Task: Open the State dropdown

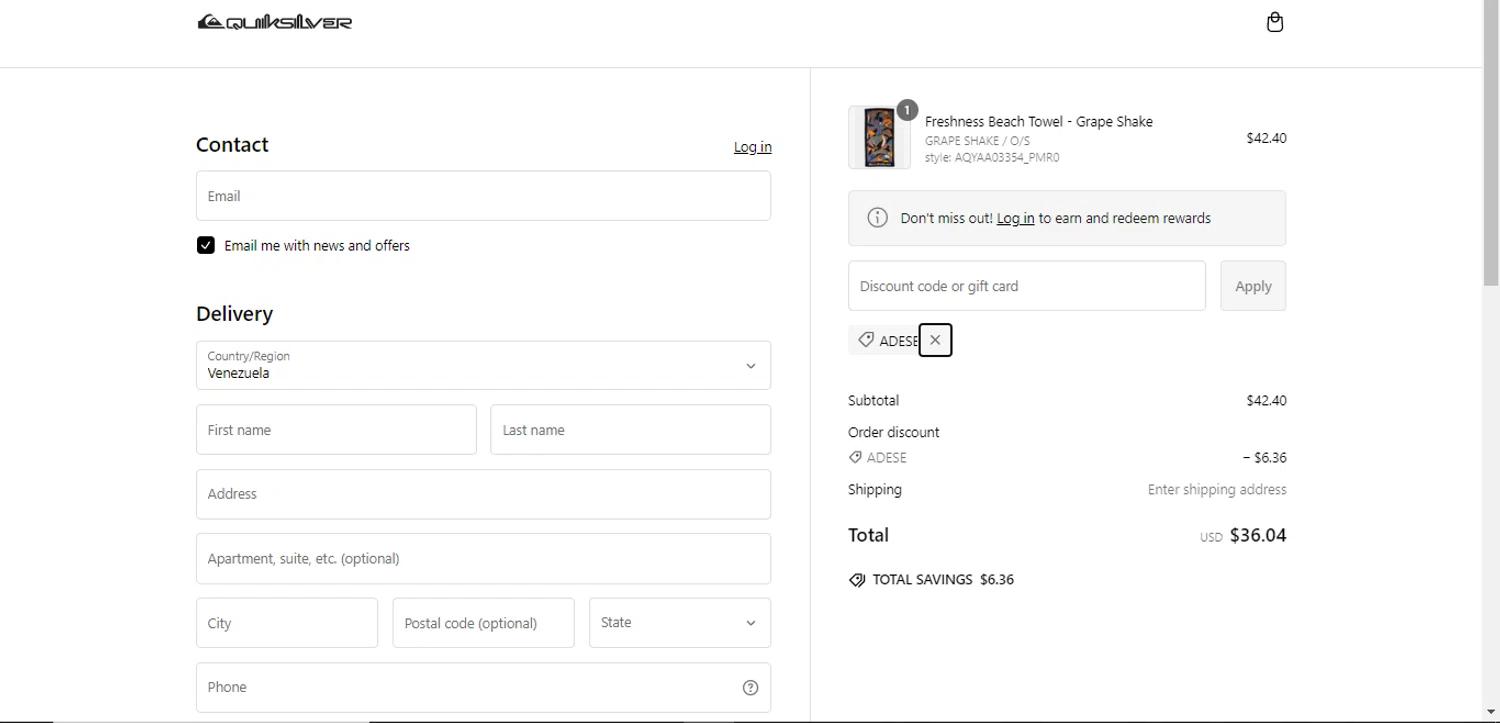Action: (680, 623)
